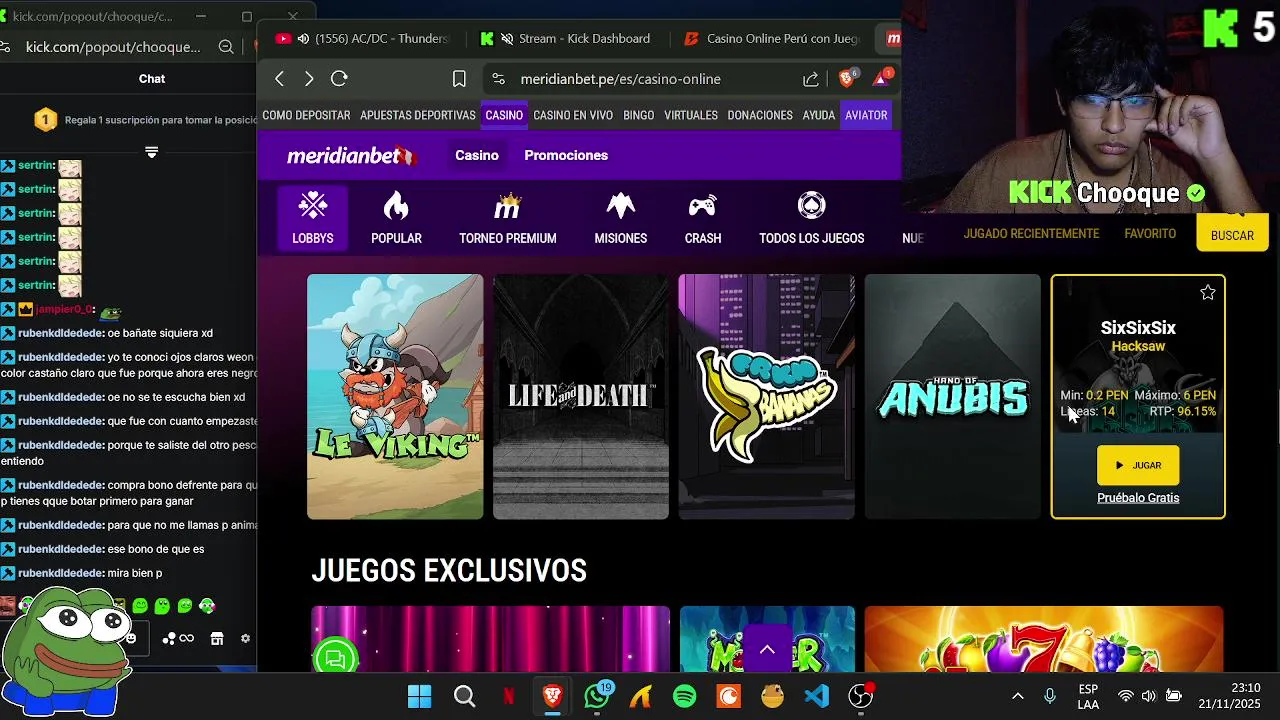Open chat settings gear in Kick chat
The image size is (1280, 720).
click(245, 638)
